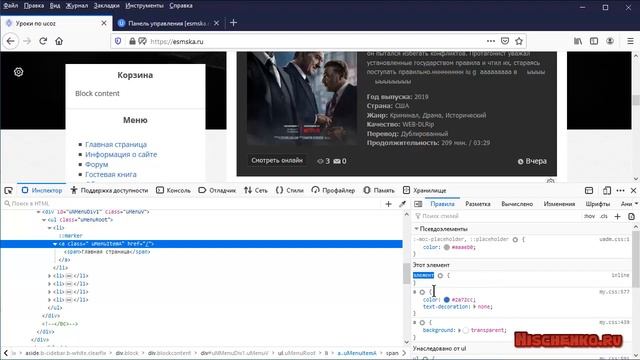This screenshot has width=640, height=360.
Task: Collapse the selected uMenuItemA anchor node
Action: click(55, 244)
